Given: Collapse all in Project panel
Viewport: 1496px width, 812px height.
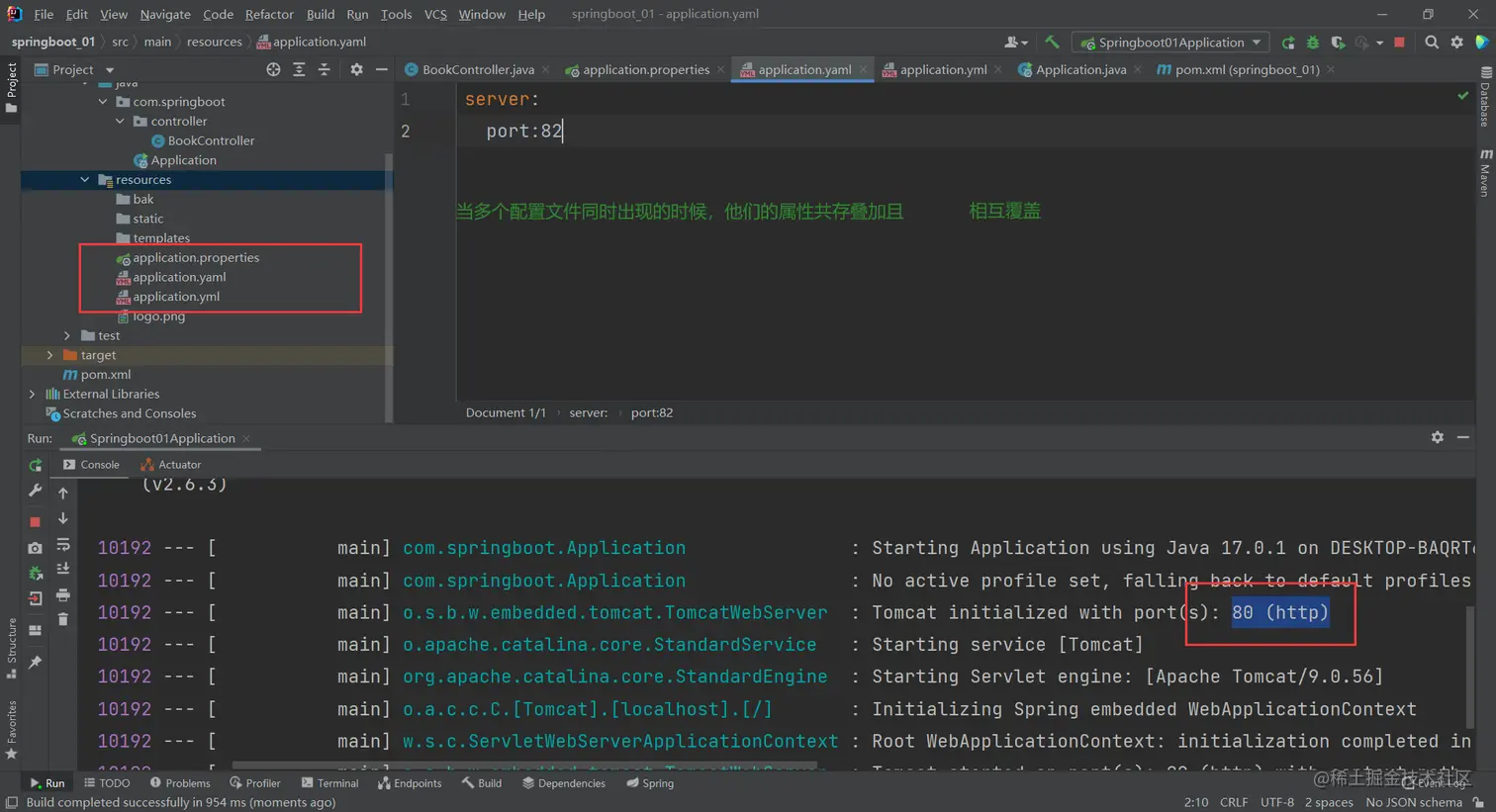Looking at the screenshot, I should point(324,69).
